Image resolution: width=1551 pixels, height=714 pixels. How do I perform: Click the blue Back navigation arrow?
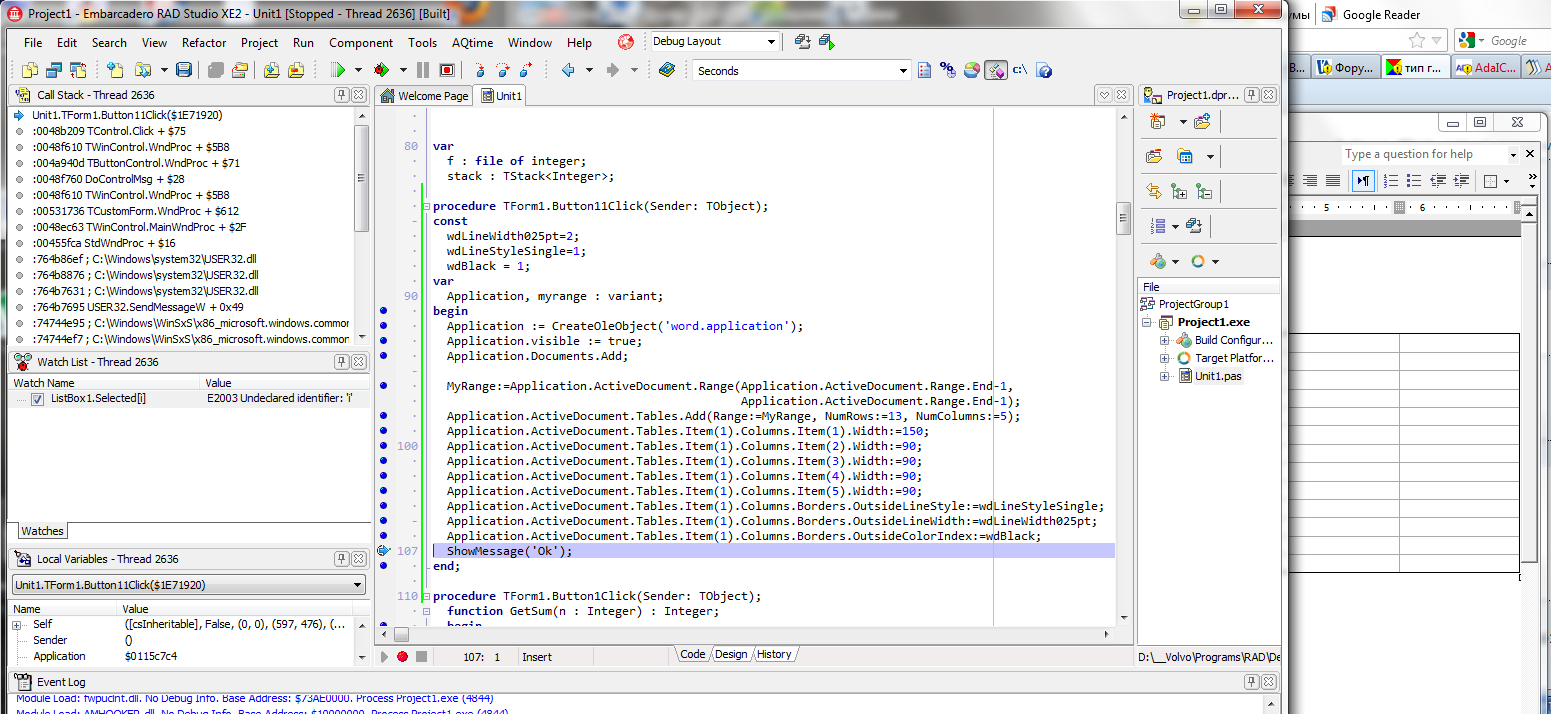tap(568, 70)
